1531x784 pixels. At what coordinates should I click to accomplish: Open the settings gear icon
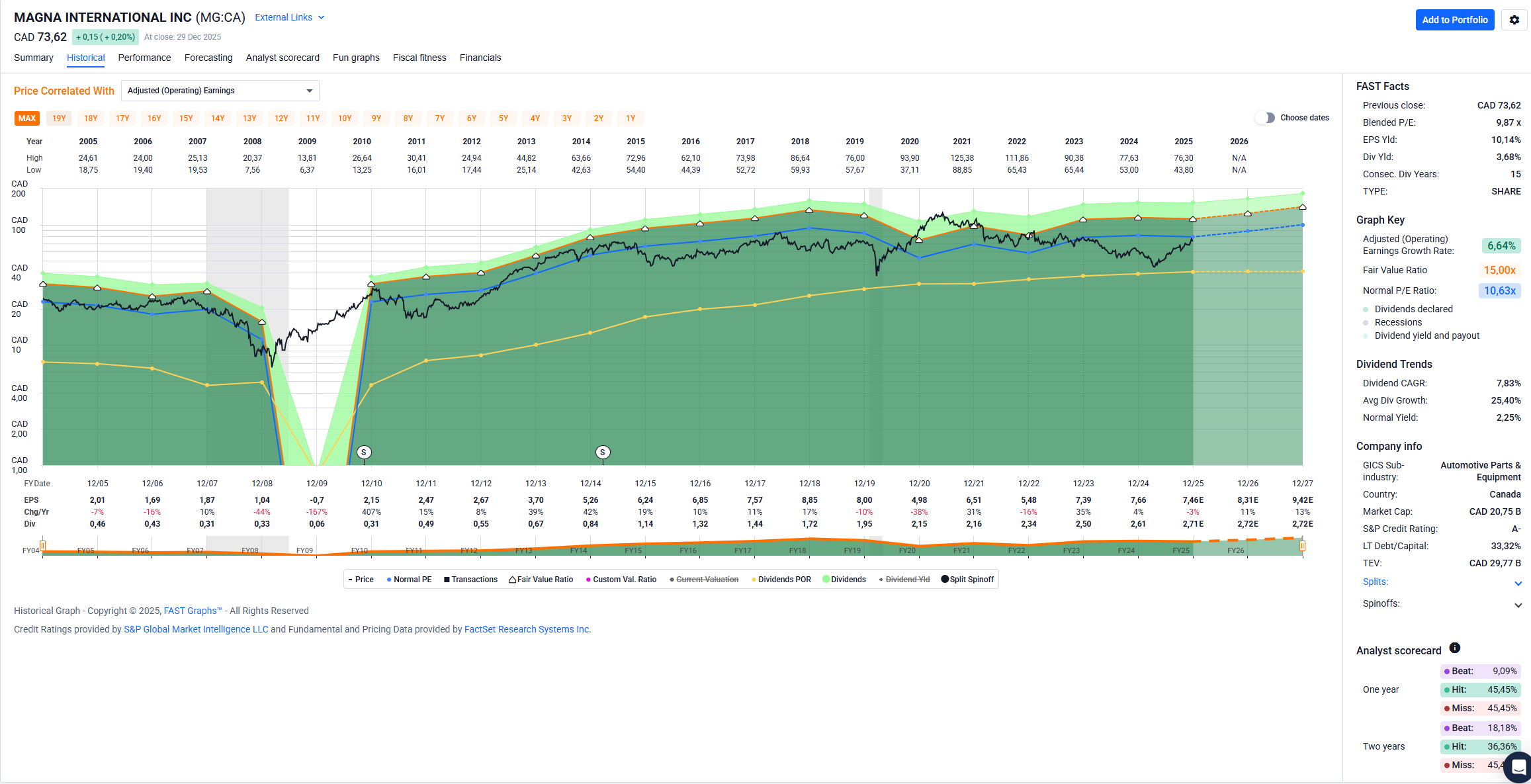(x=1514, y=20)
